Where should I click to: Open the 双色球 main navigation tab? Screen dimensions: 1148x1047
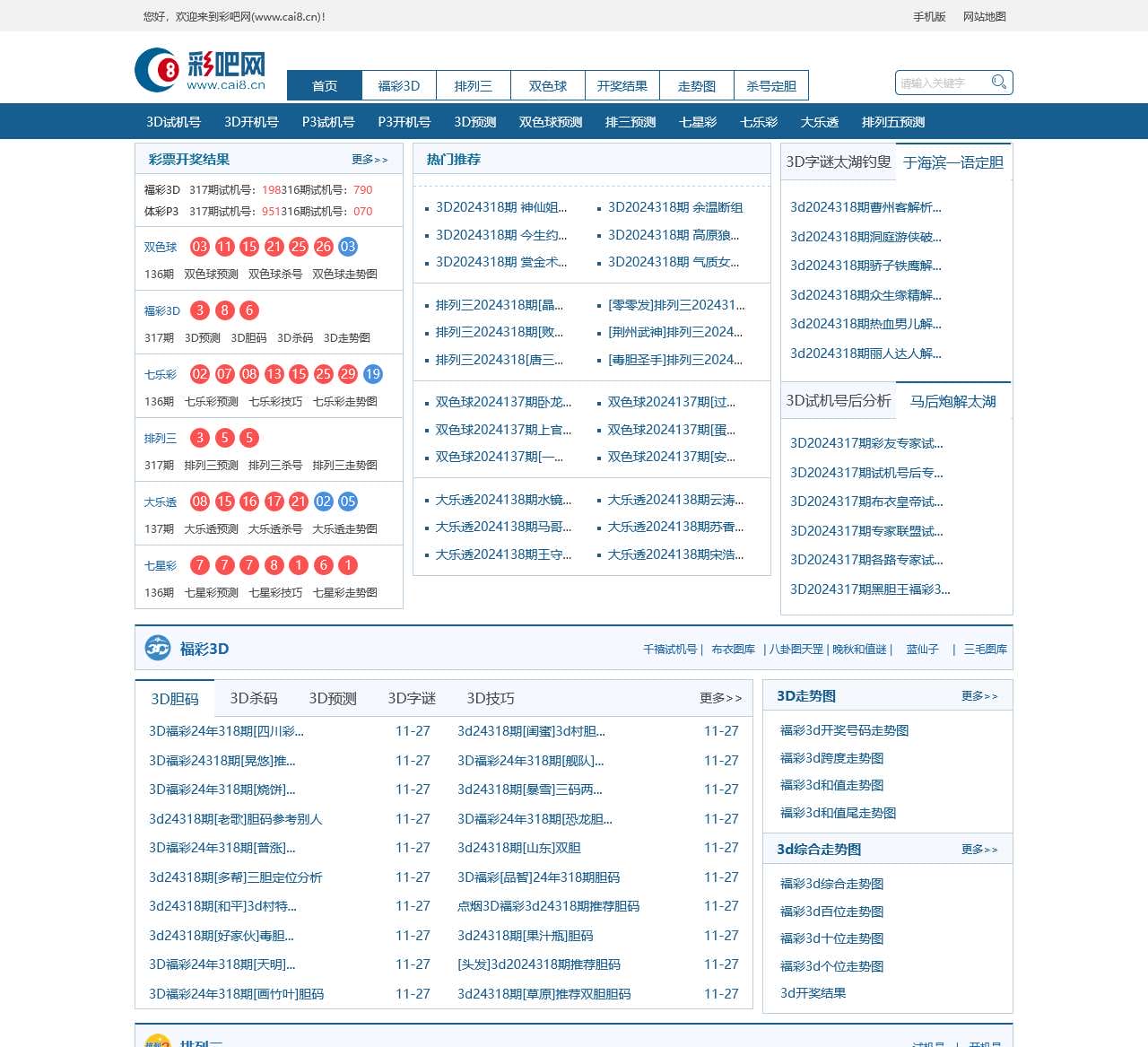[547, 85]
